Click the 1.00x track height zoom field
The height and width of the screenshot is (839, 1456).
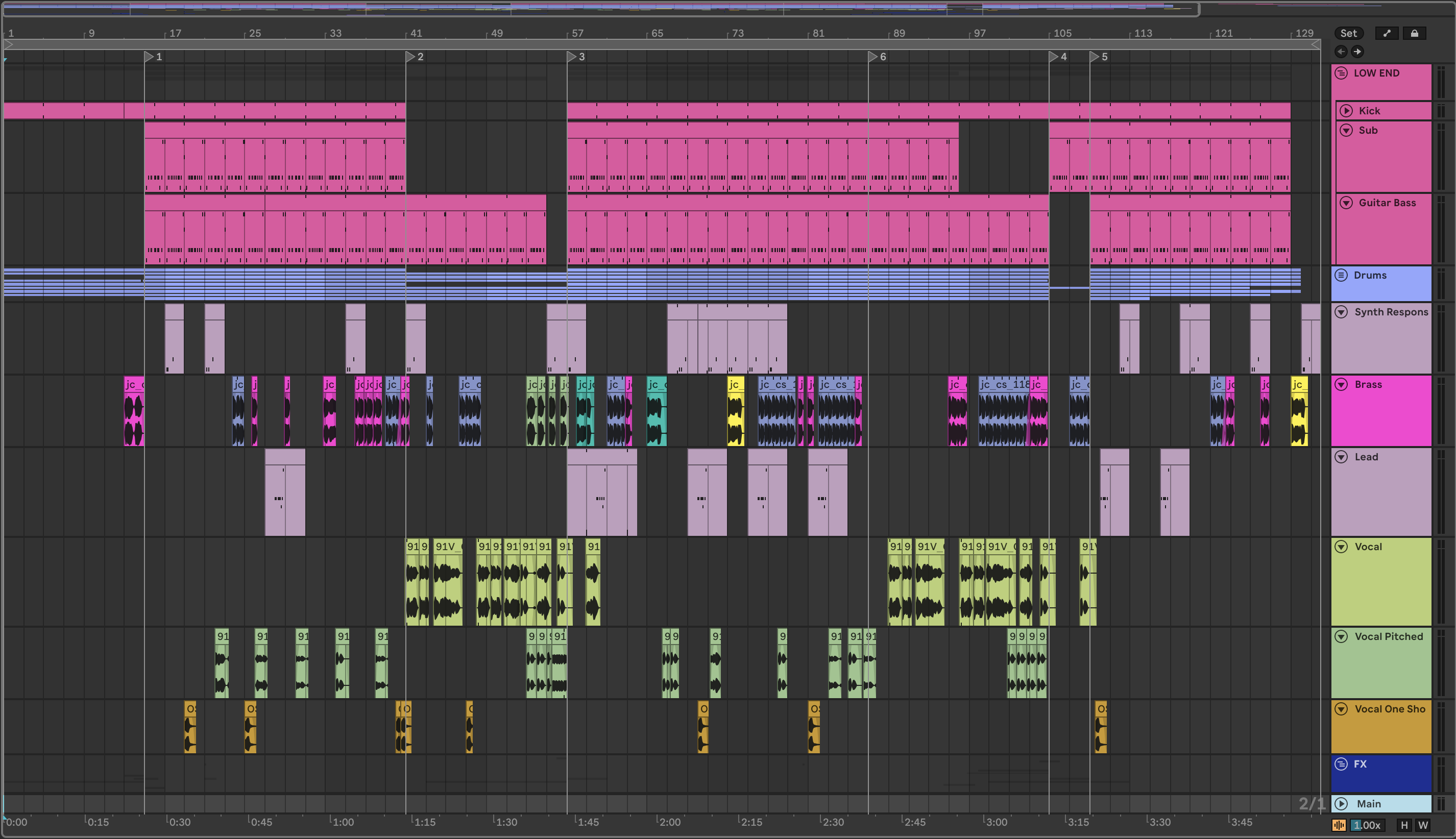1366,825
